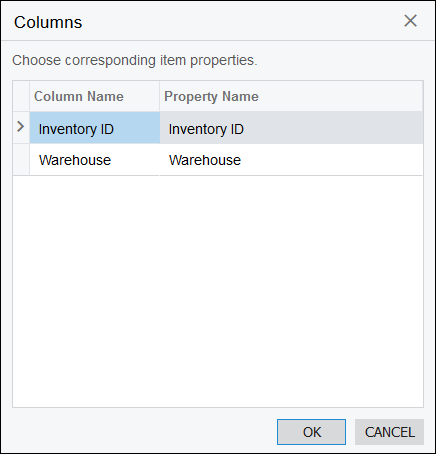This screenshot has width=436, height=454.
Task: Close the Columns dialog with the X icon
Action: click(410, 21)
